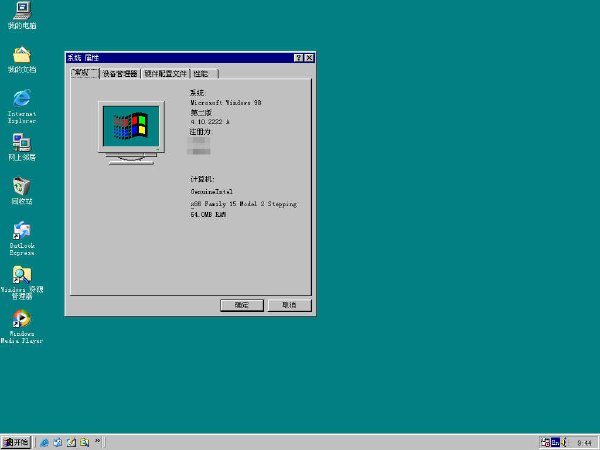This screenshot has width=600, height=450.
Task: Click the "注册为:" label
Action: click(201, 132)
